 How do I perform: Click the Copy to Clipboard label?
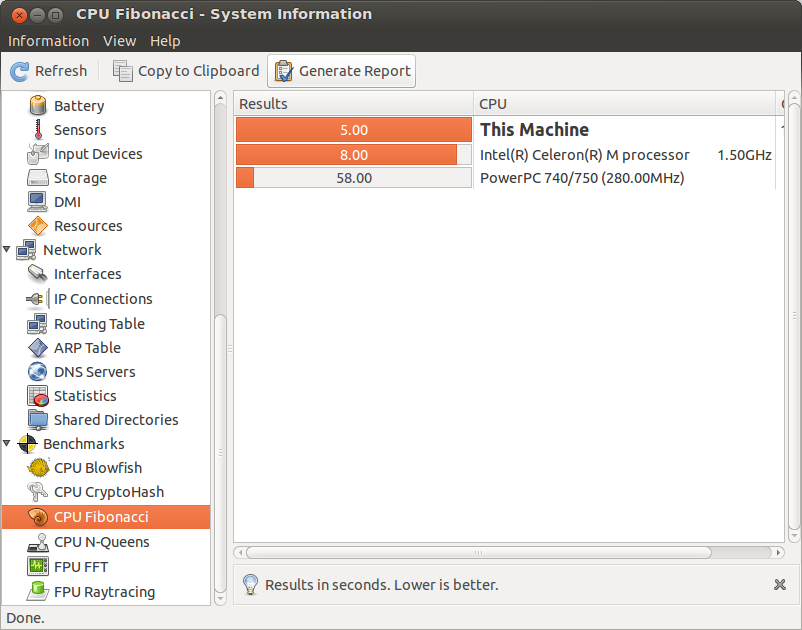click(x=198, y=71)
